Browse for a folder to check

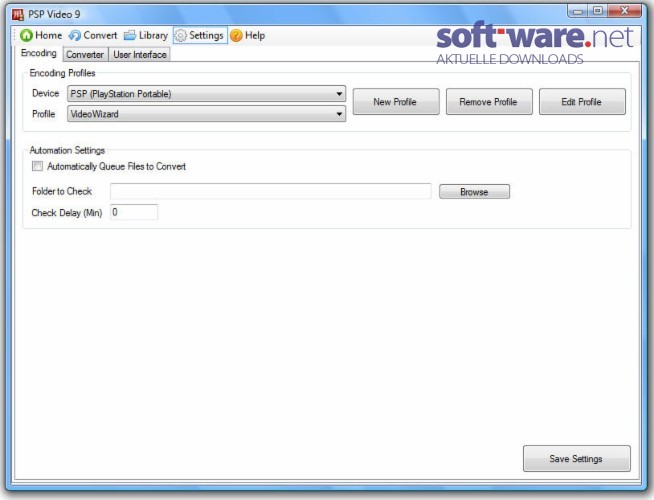474,191
